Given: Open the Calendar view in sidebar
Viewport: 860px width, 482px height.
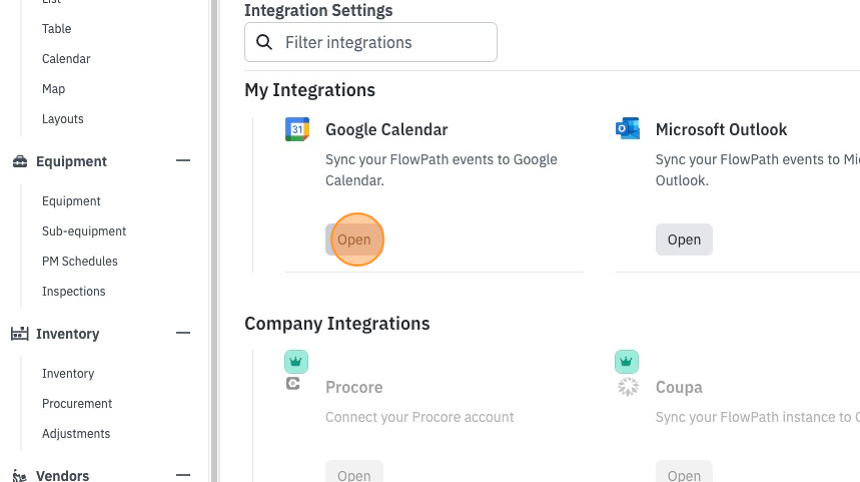Looking at the screenshot, I should pos(66,59).
